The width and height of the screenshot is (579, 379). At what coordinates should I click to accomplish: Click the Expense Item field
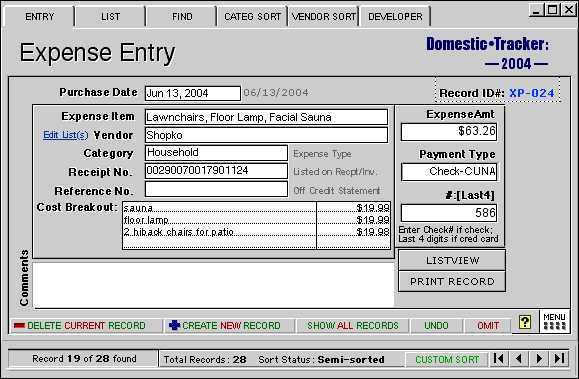coord(266,117)
